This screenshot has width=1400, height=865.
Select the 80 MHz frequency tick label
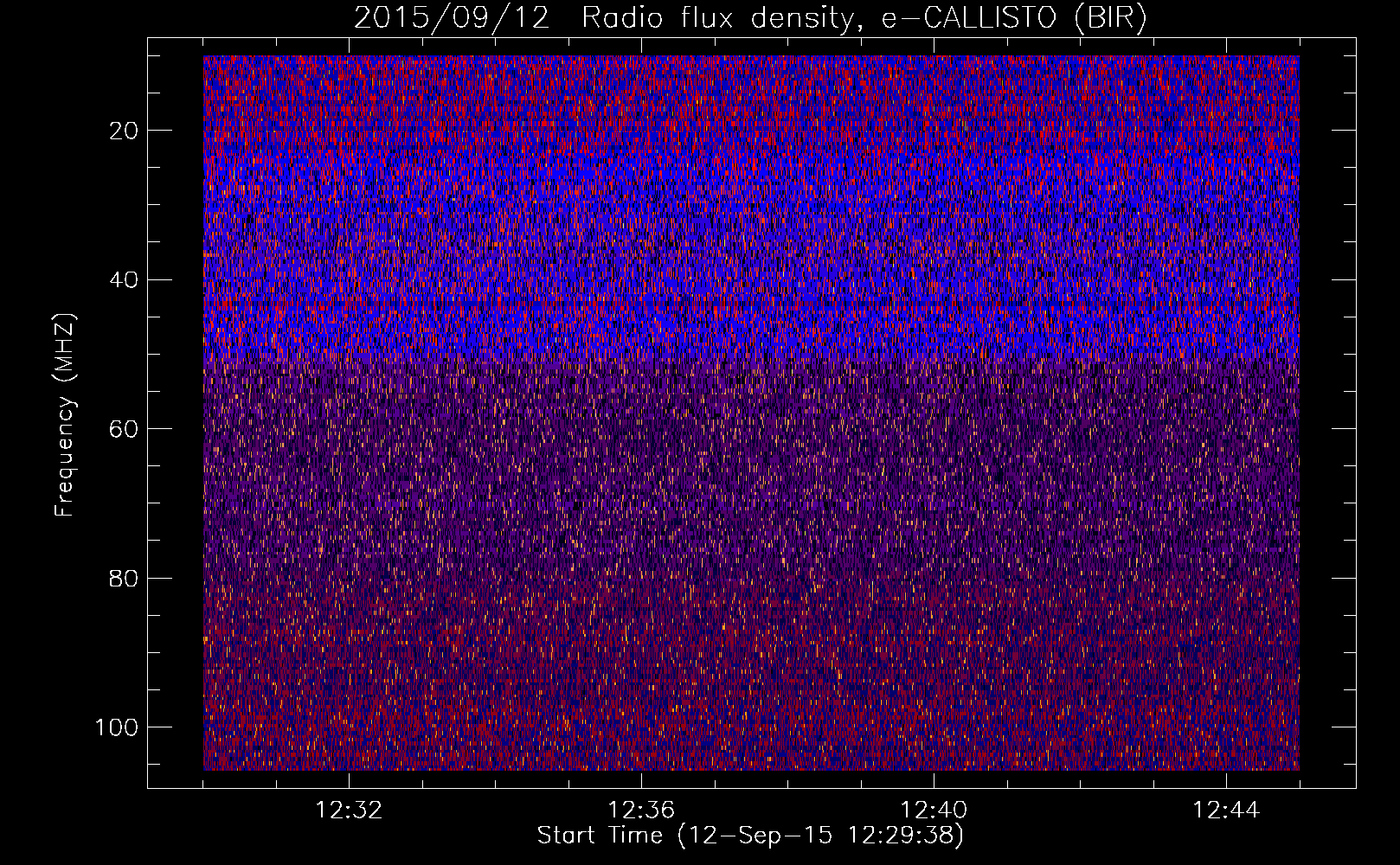125,578
